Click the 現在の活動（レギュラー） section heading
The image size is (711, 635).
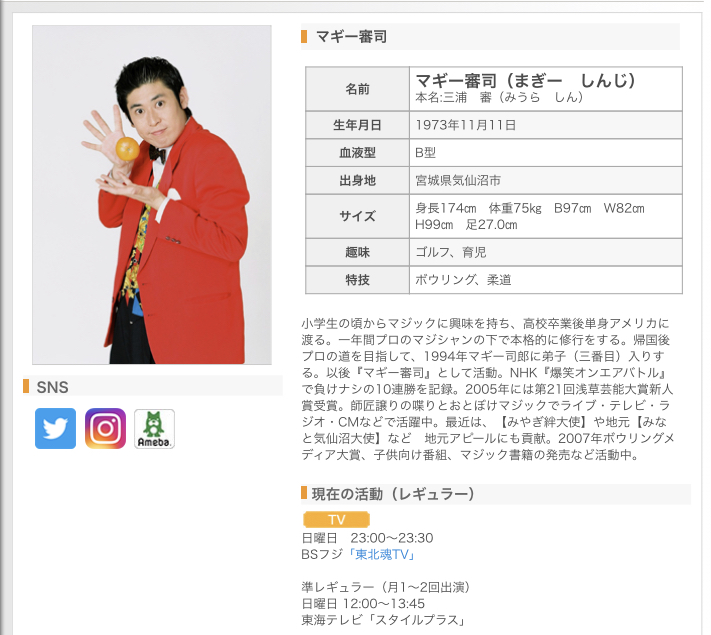(x=393, y=494)
